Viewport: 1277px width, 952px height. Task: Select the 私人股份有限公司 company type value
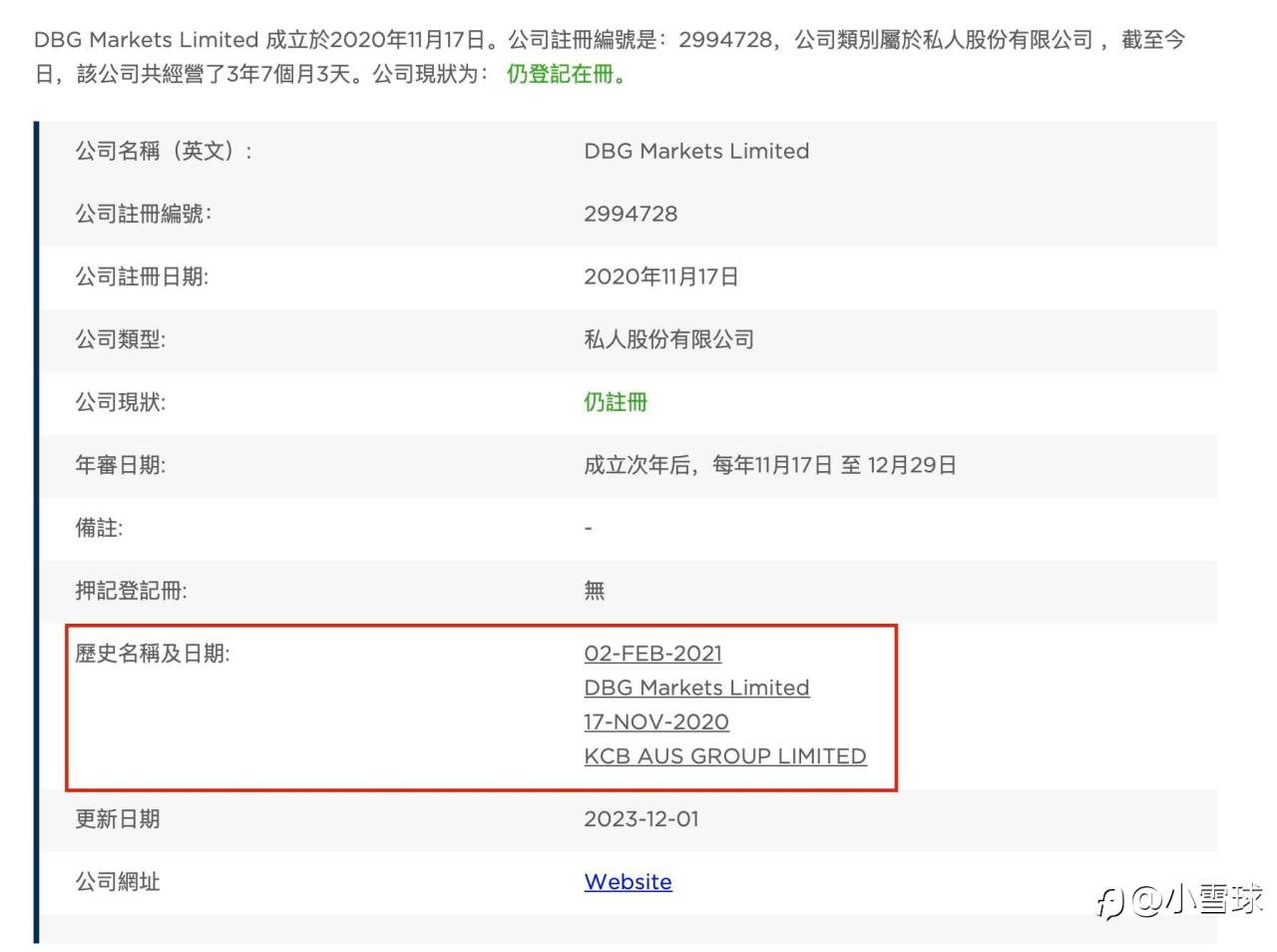pyautogui.click(x=668, y=339)
